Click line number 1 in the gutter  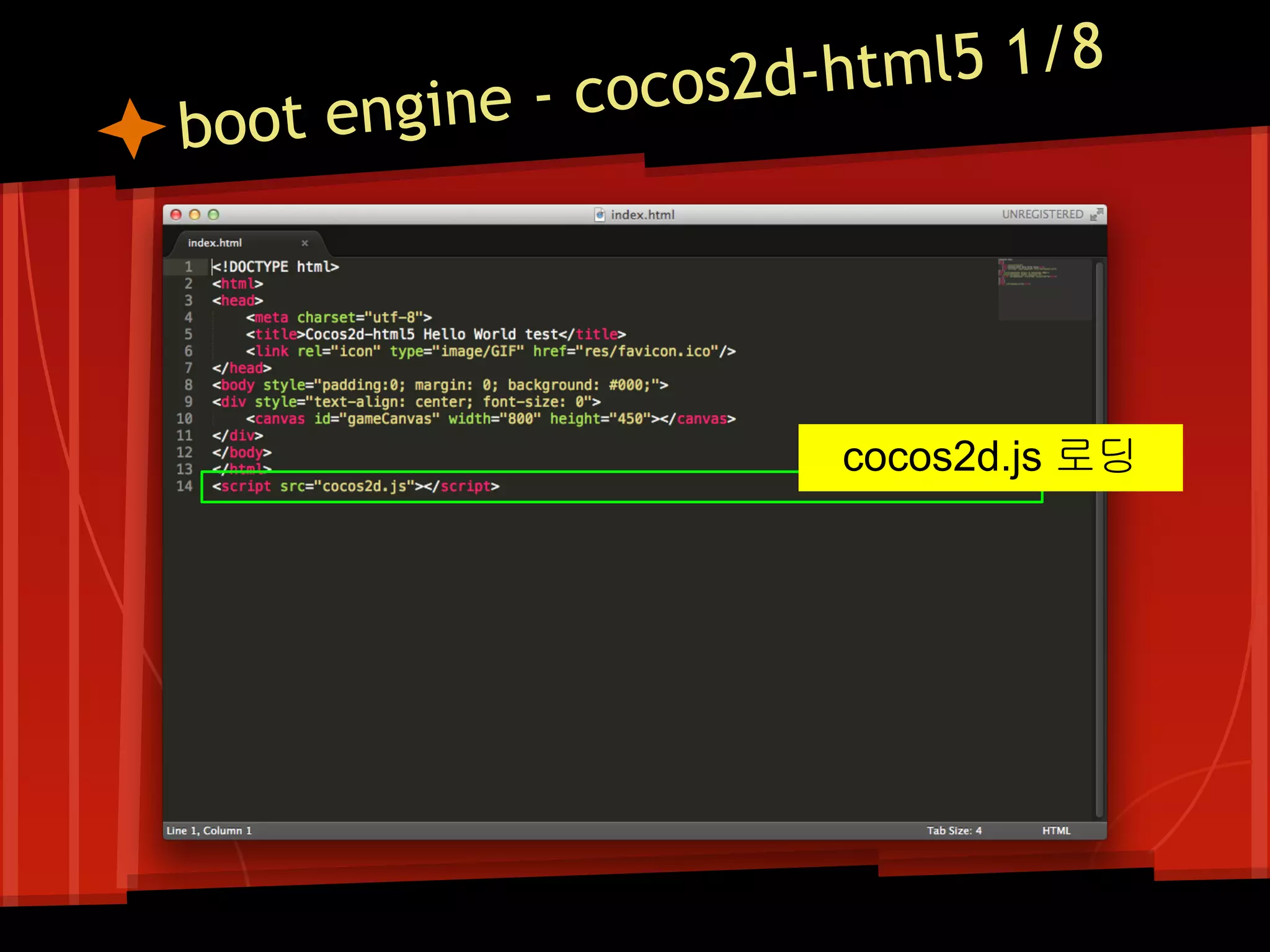pos(188,267)
